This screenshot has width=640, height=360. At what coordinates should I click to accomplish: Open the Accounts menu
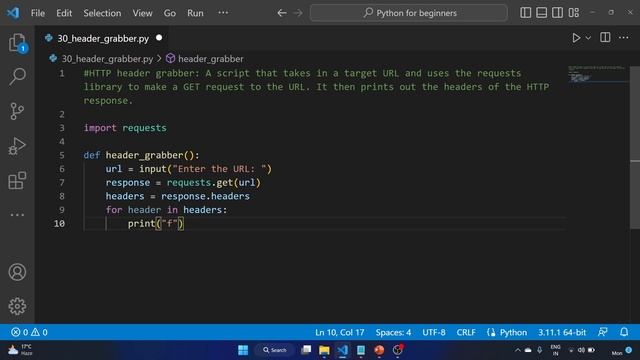coord(17,272)
